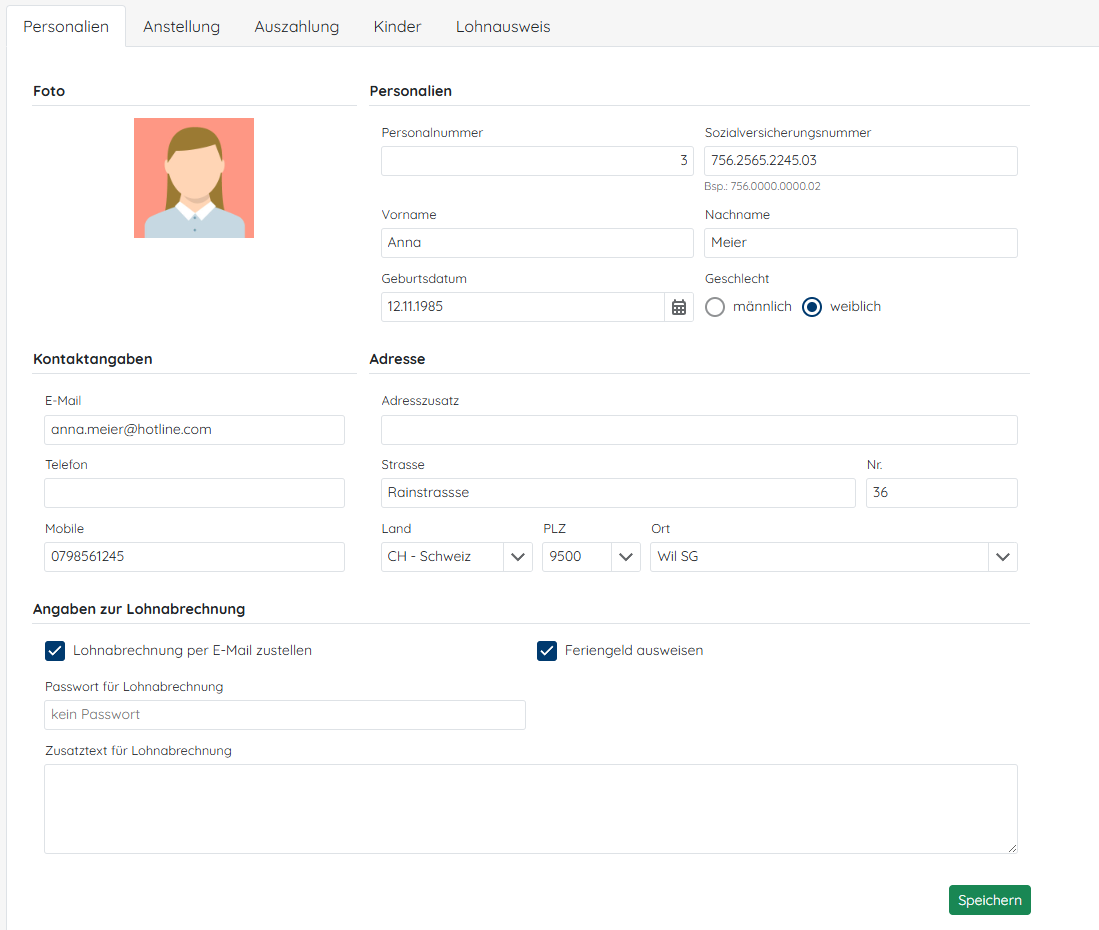The image size is (1099, 930).
Task: Select the männlich radio button
Action: (x=715, y=307)
